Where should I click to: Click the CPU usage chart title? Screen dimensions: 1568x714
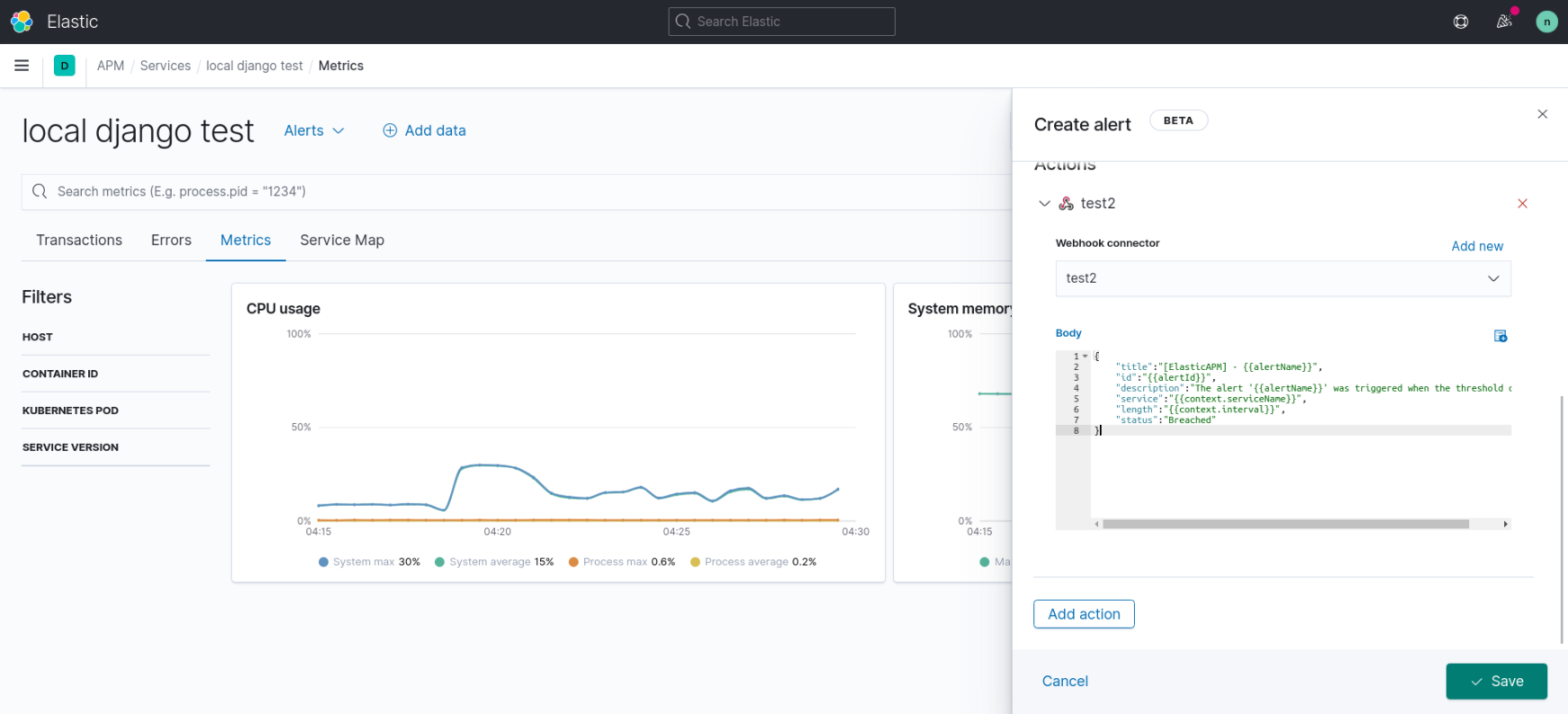[283, 308]
